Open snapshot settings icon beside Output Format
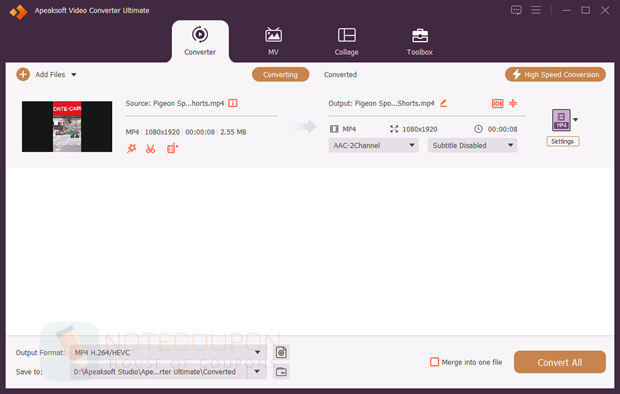620x394 pixels. [x=281, y=352]
